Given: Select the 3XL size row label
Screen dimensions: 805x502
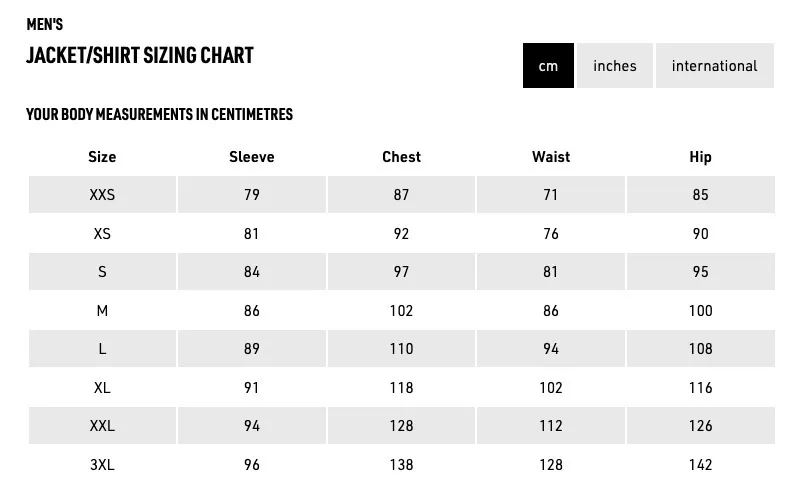Looking at the screenshot, I should click(x=102, y=465).
